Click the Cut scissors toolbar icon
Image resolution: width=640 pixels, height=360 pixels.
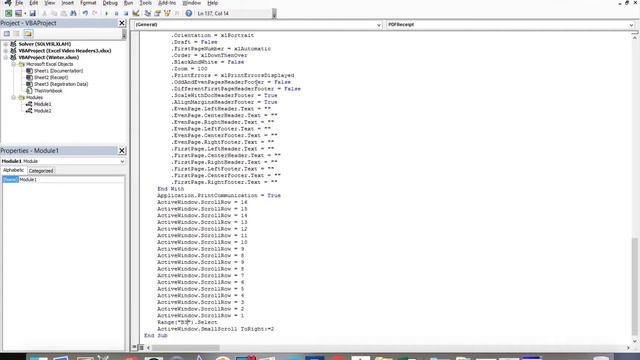(x=44, y=13)
